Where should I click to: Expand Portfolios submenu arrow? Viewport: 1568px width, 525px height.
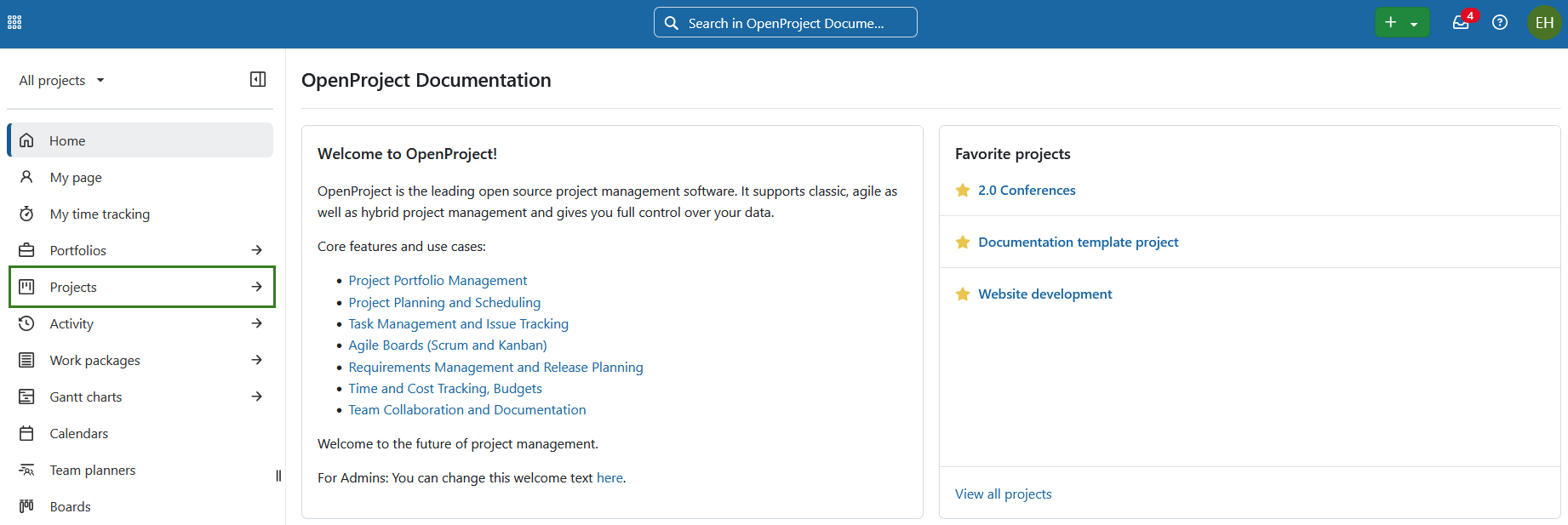tap(256, 250)
